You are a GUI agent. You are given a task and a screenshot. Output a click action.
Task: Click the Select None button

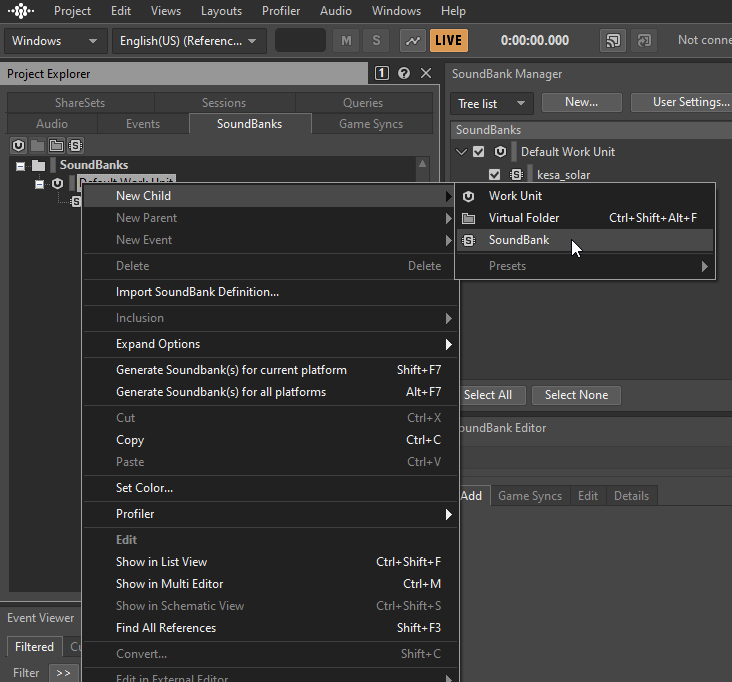click(x=576, y=395)
